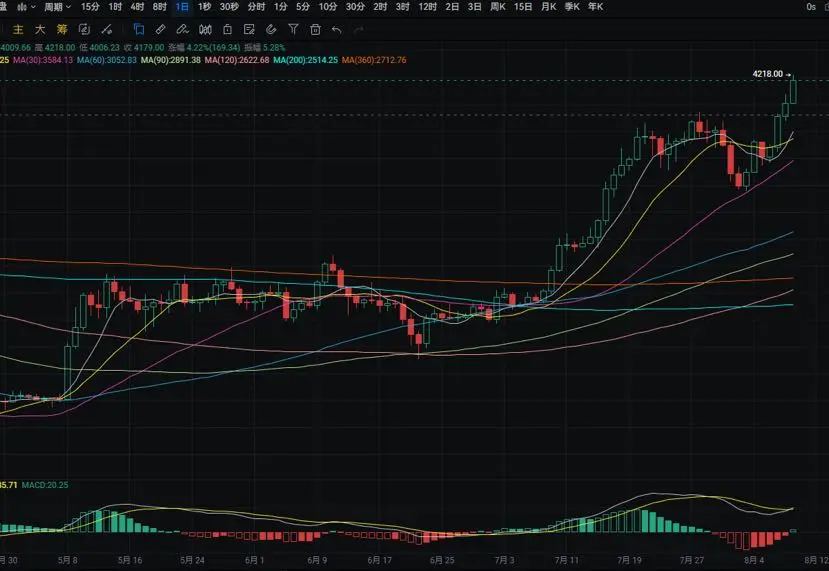Switch chart to 1分 interval
Viewport: 829px width, 571px height.
[281, 7]
